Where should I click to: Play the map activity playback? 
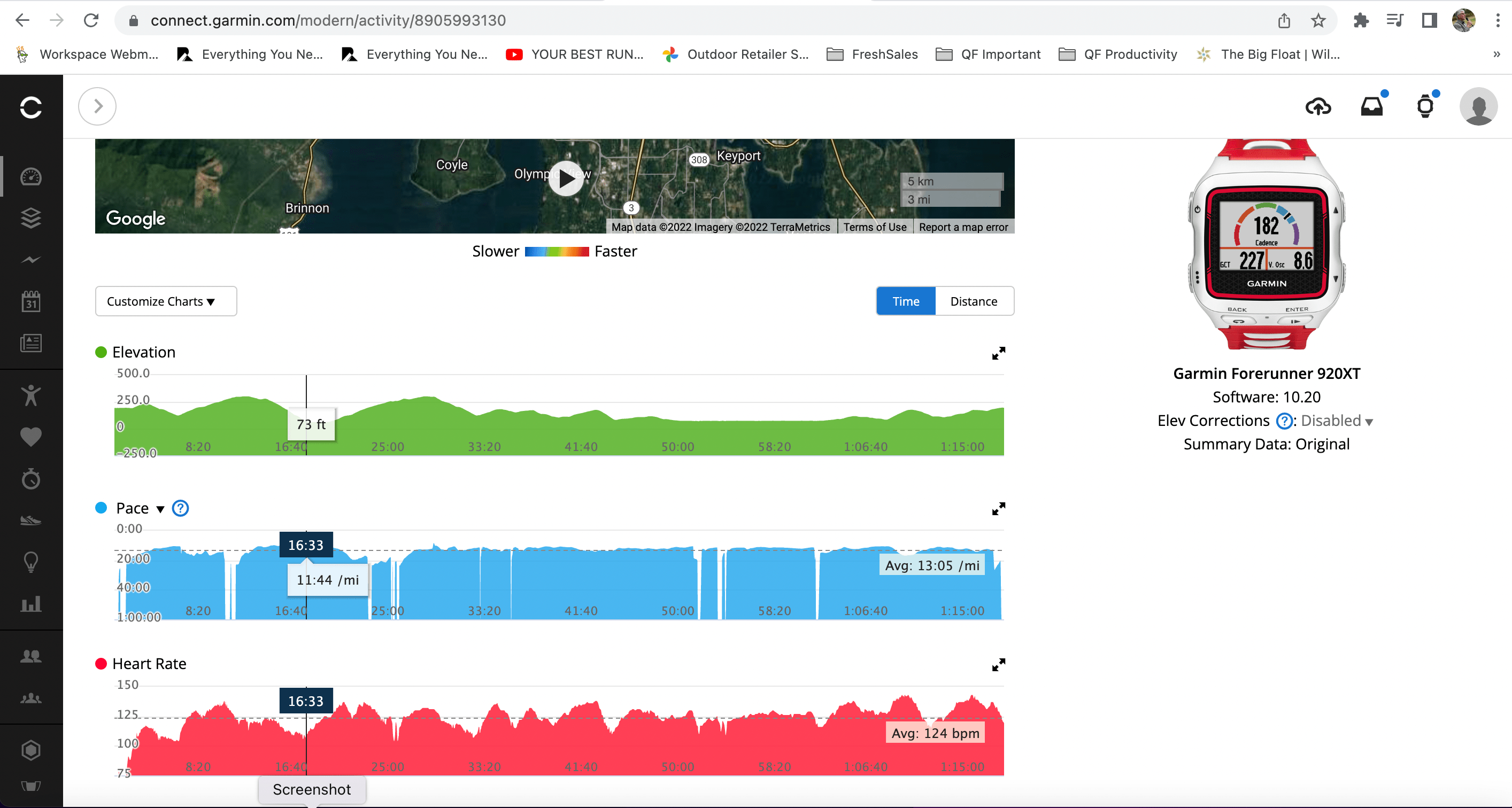[x=565, y=178]
